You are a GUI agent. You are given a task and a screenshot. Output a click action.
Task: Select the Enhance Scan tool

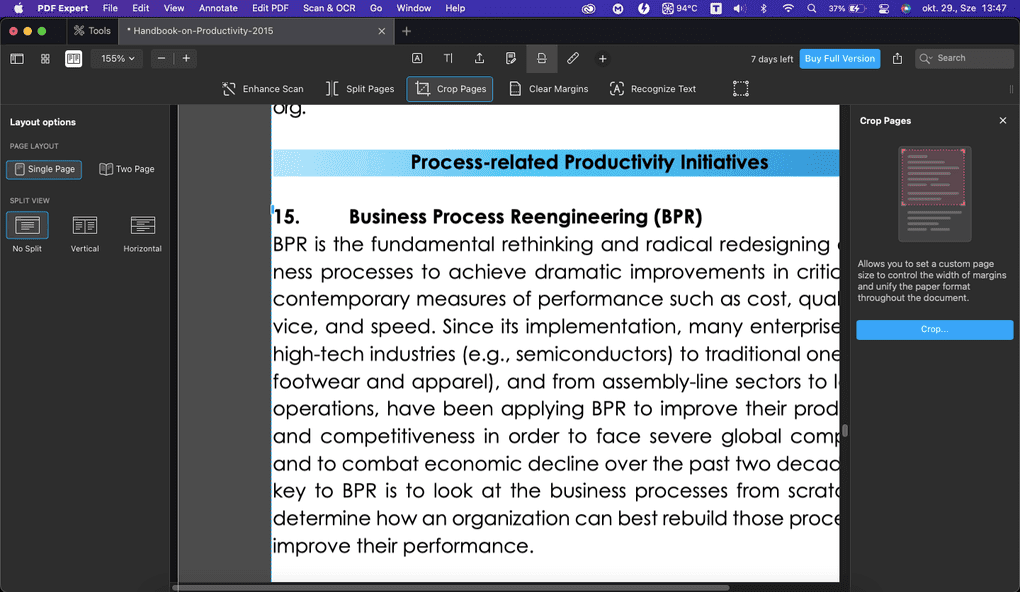262,88
